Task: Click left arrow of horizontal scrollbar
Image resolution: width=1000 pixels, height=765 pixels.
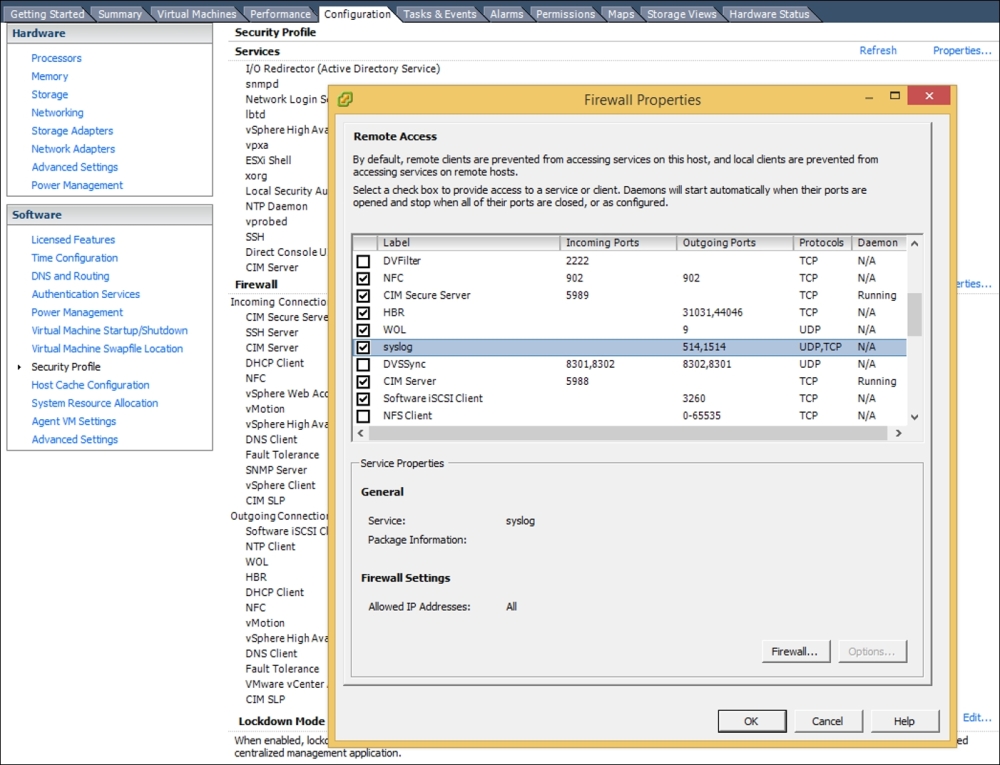Action: pos(361,433)
